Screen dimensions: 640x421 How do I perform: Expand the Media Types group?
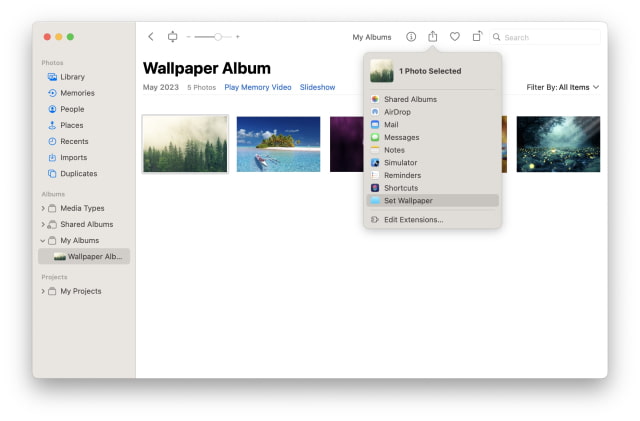coord(43,208)
